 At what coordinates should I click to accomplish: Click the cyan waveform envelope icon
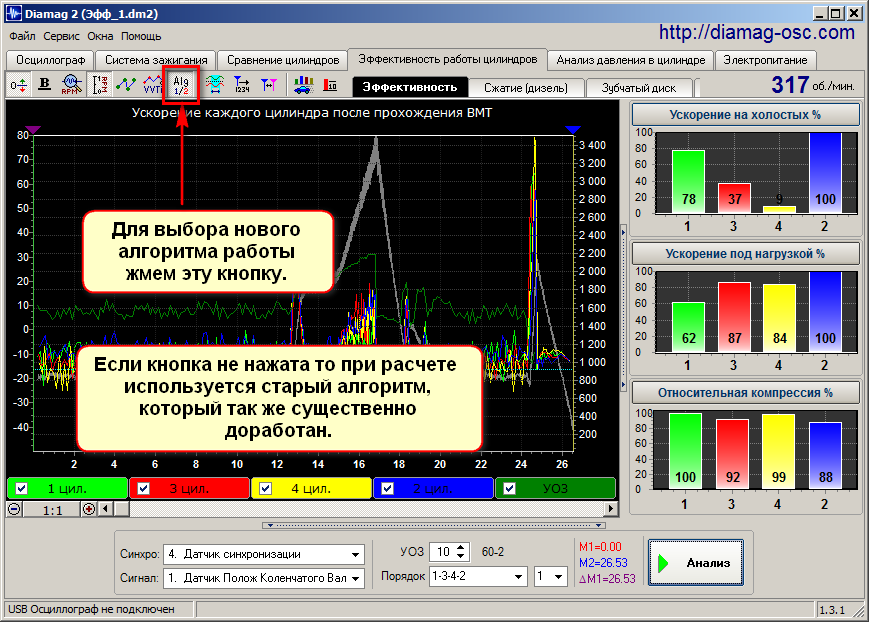click(x=214, y=85)
